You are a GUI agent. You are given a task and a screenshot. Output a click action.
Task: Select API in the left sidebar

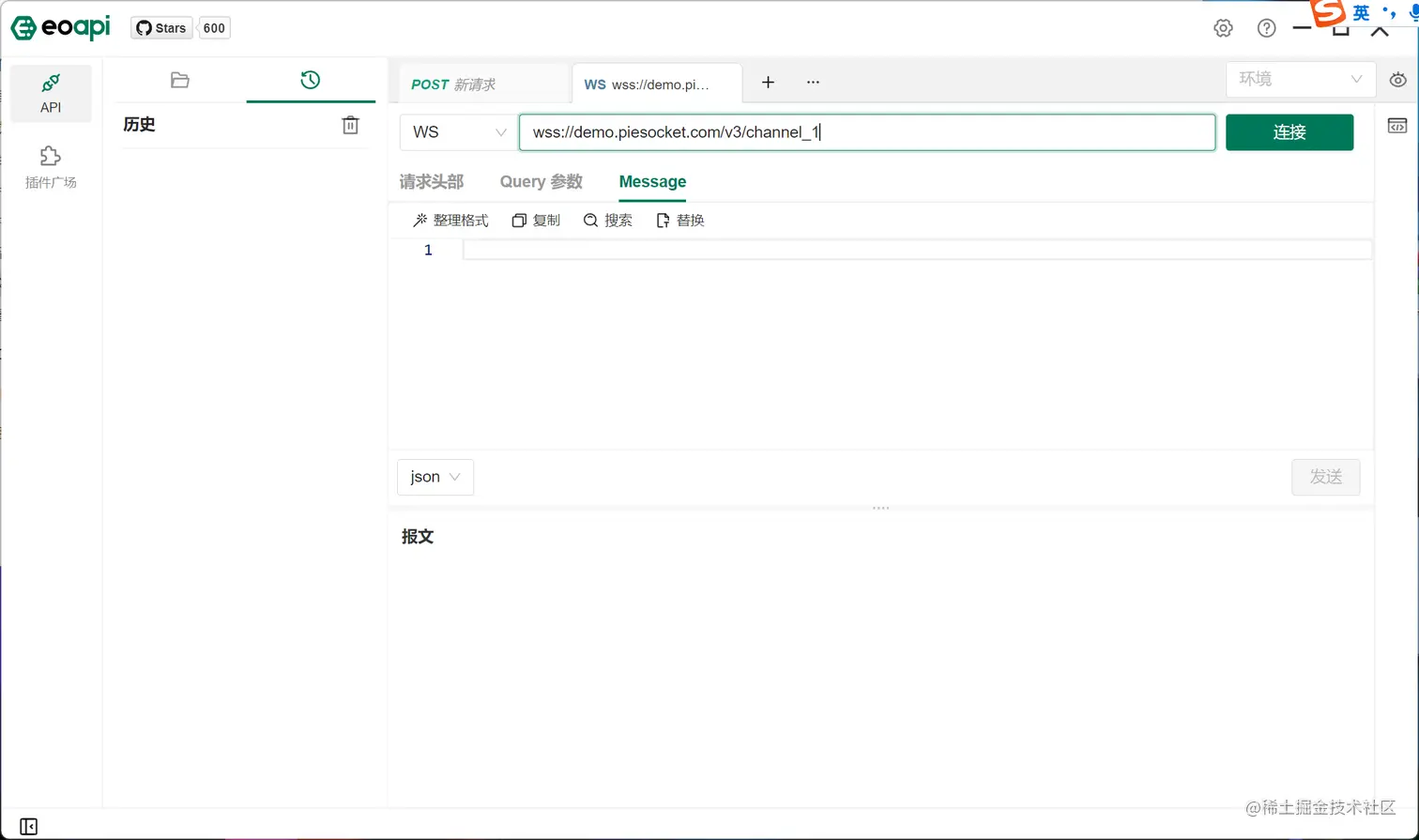click(x=51, y=94)
